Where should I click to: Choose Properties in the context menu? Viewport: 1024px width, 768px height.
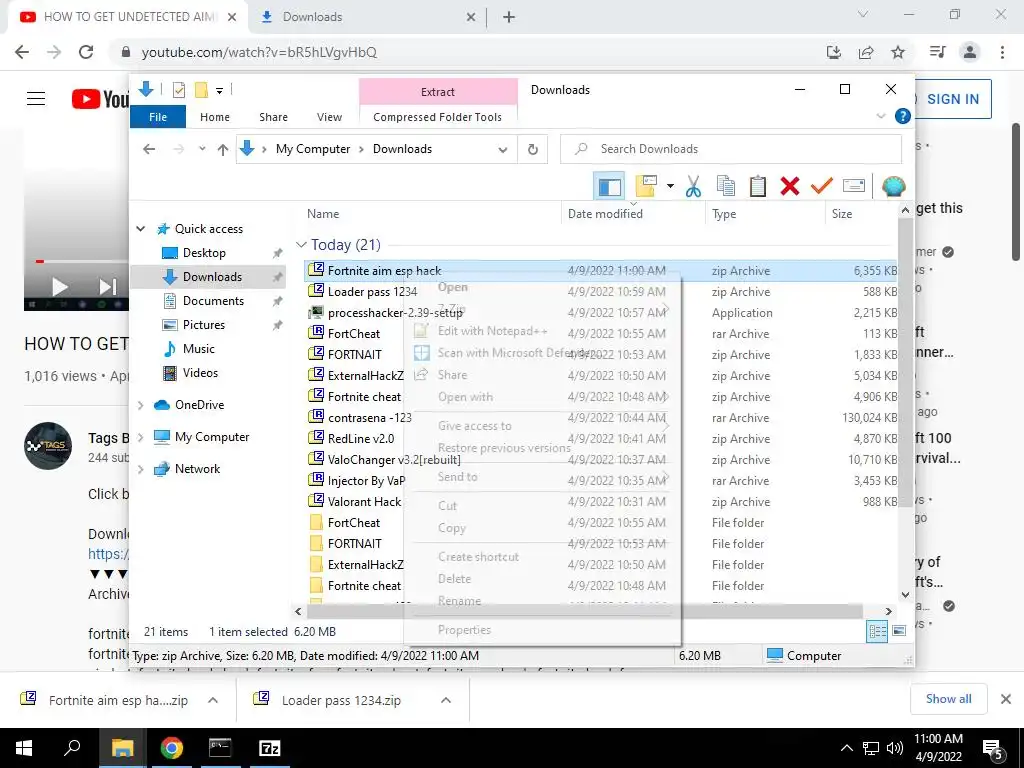click(x=464, y=630)
